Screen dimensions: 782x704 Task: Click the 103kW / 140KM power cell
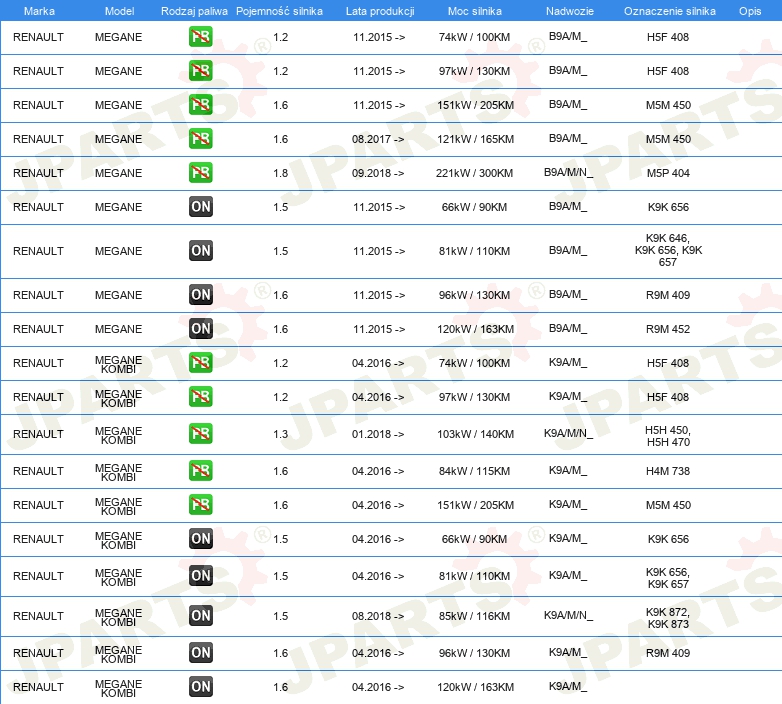point(475,434)
